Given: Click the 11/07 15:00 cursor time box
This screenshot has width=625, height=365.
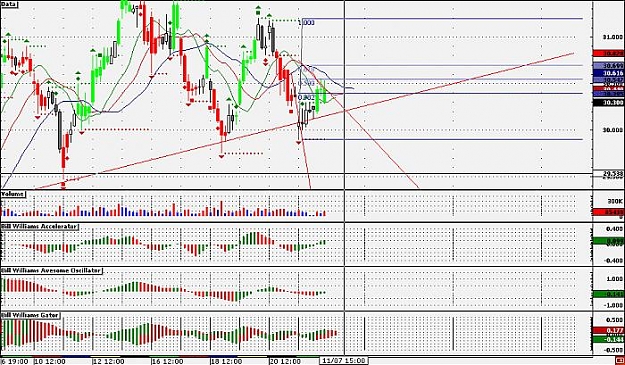Looking at the screenshot, I should [344, 361].
